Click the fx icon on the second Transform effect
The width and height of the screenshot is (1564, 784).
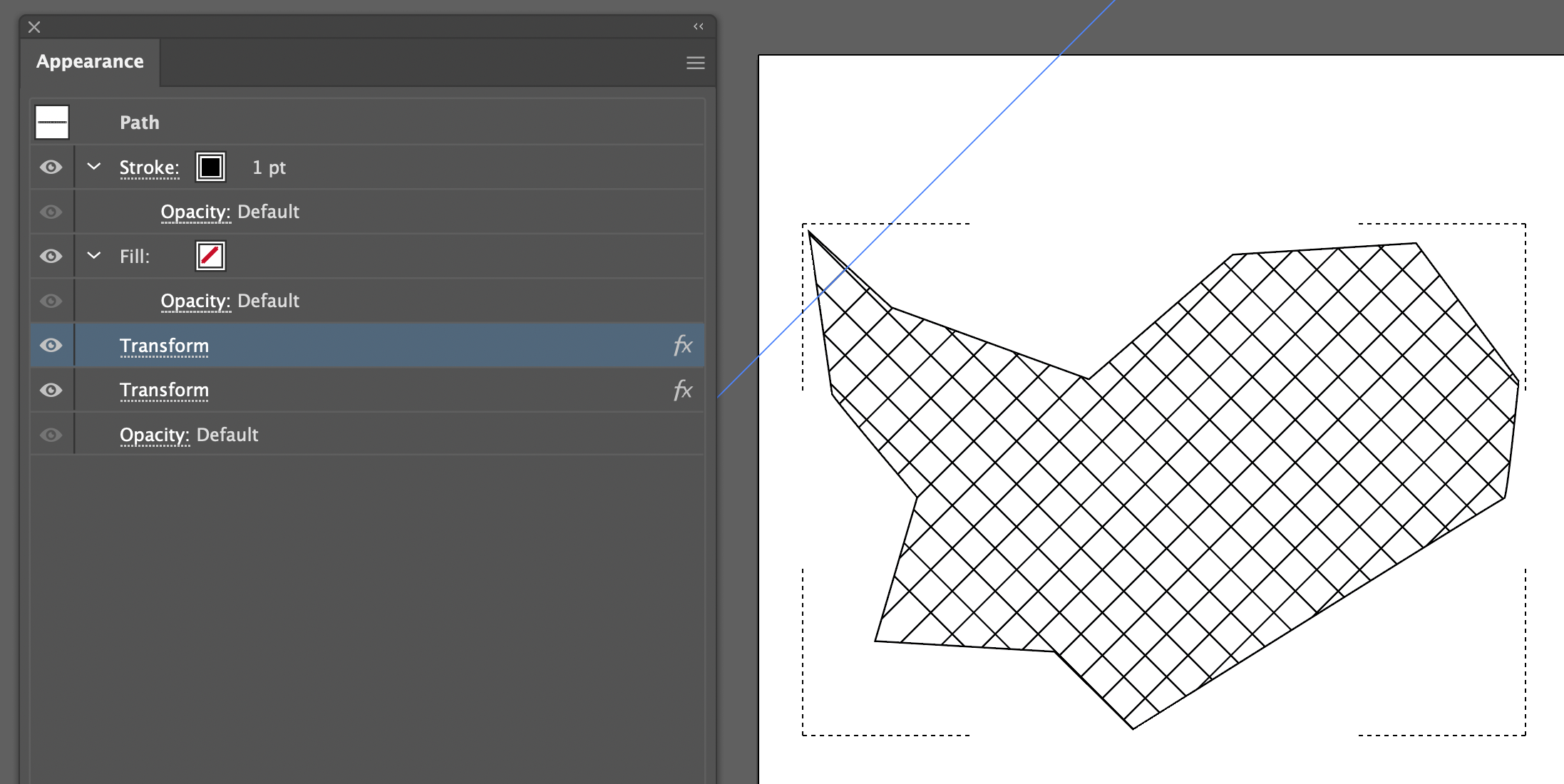pyautogui.click(x=682, y=390)
